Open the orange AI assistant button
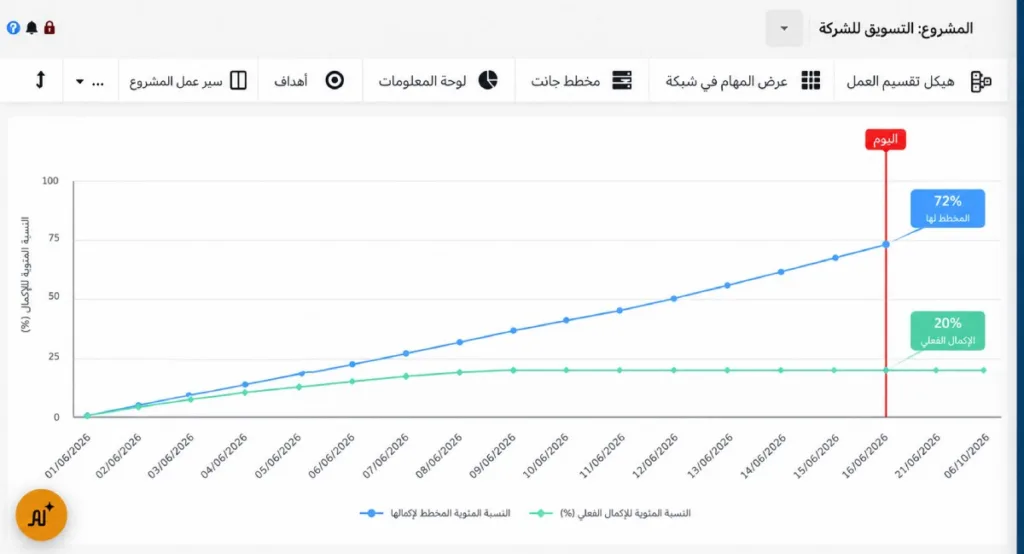Viewport: 1024px width, 554px height. [x=41, y=515]
